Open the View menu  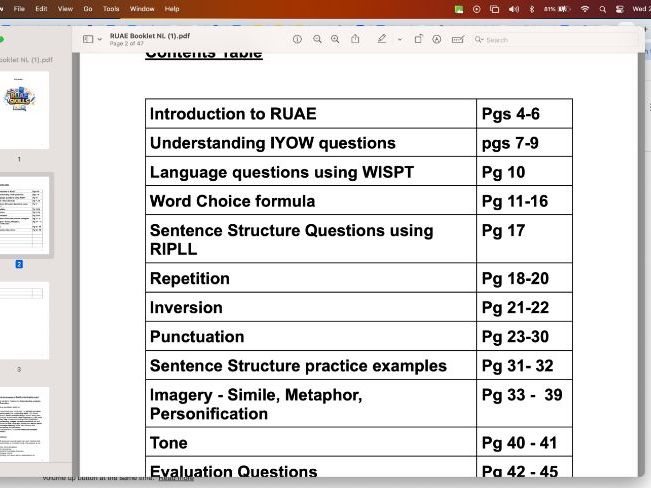(x=65, y=9)
